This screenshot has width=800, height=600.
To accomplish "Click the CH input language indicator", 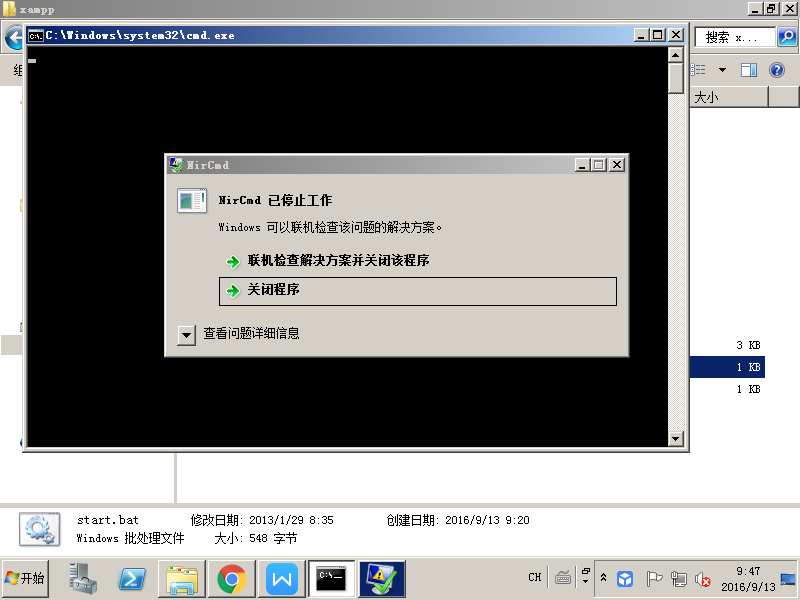I will (x=535, y=577).
